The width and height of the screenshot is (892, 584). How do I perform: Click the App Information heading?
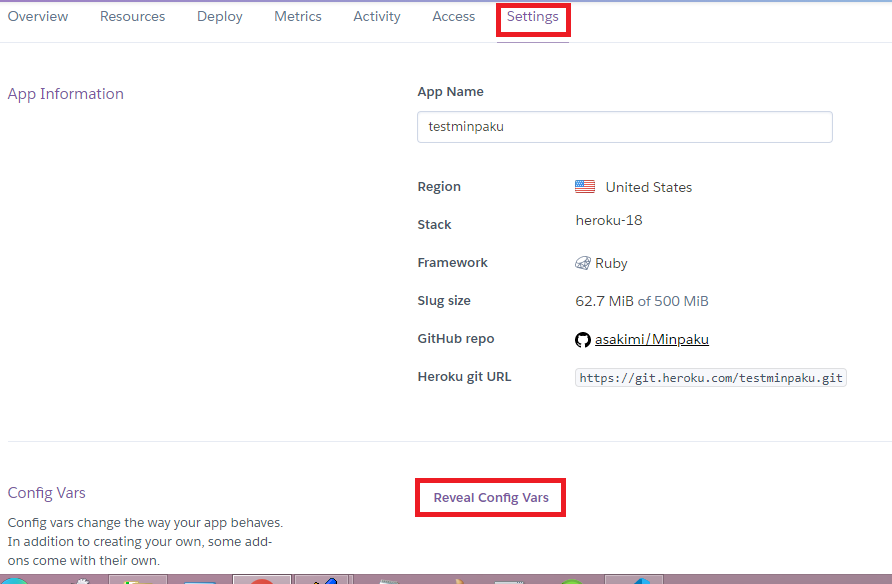65,94
